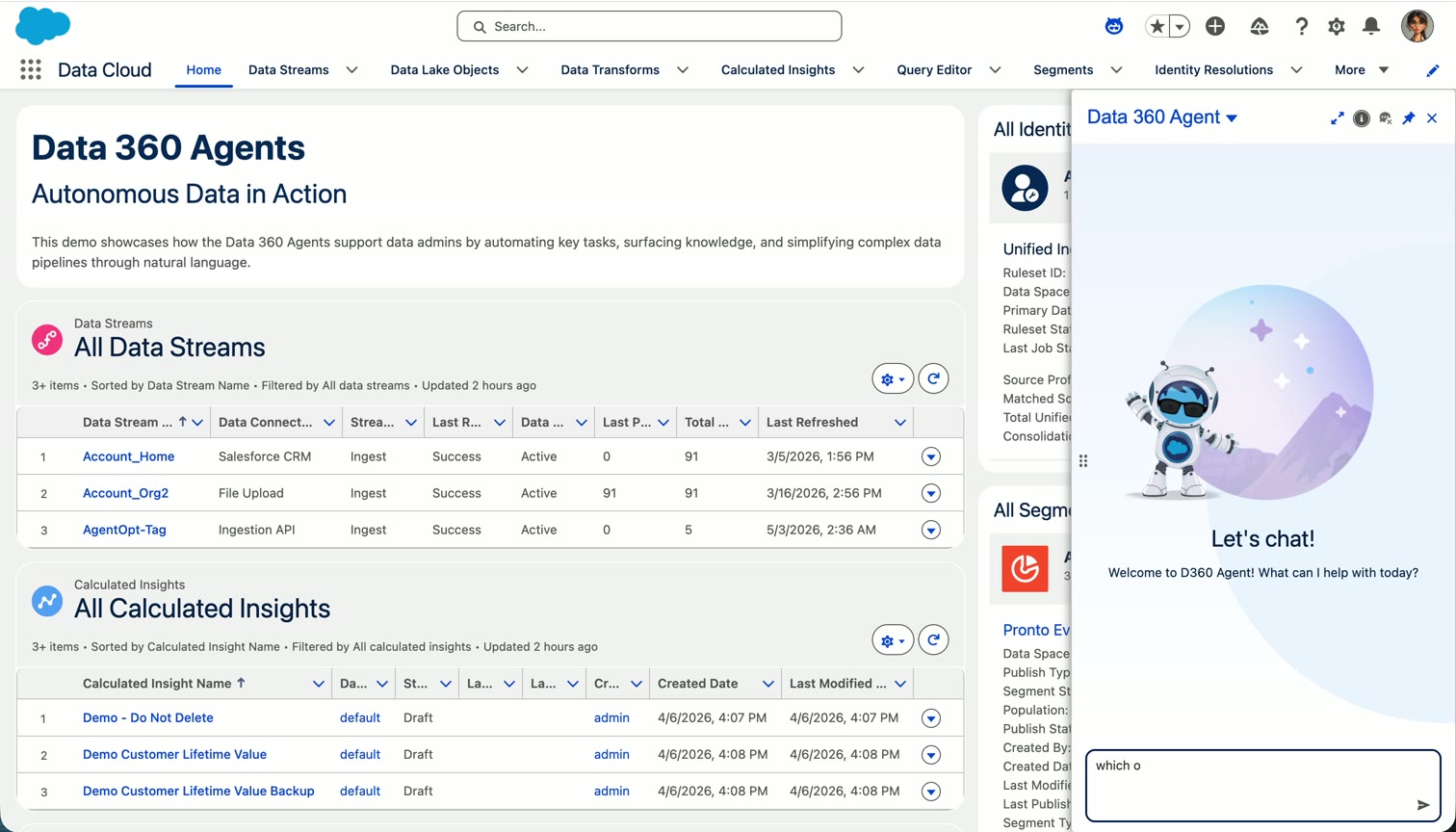
Task: Open the Identity Resolutions tab
Action: point(1213,70)
